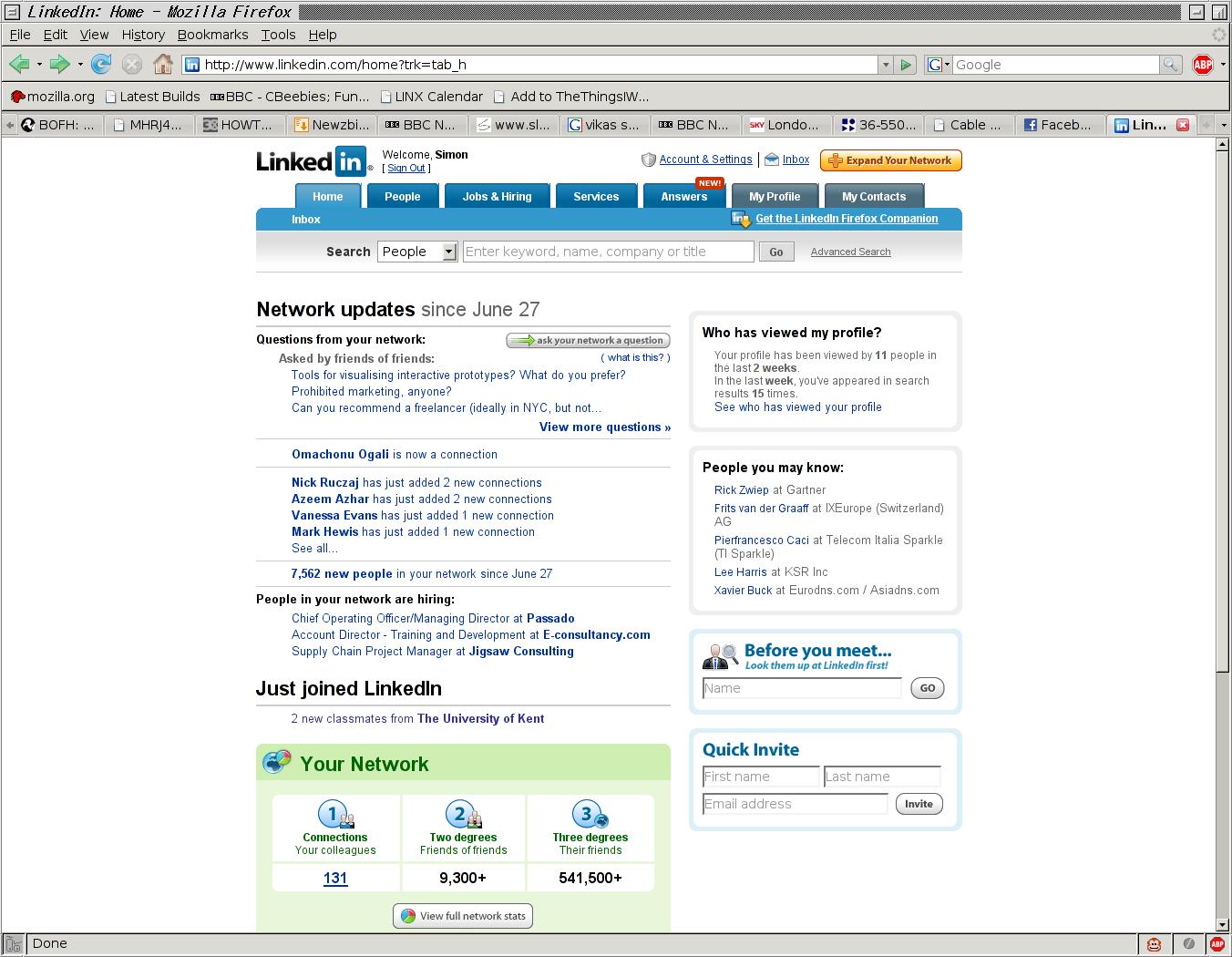Screen dimensions: 1232x957
Task: Open View more questions link
Action: click(605, 427)
